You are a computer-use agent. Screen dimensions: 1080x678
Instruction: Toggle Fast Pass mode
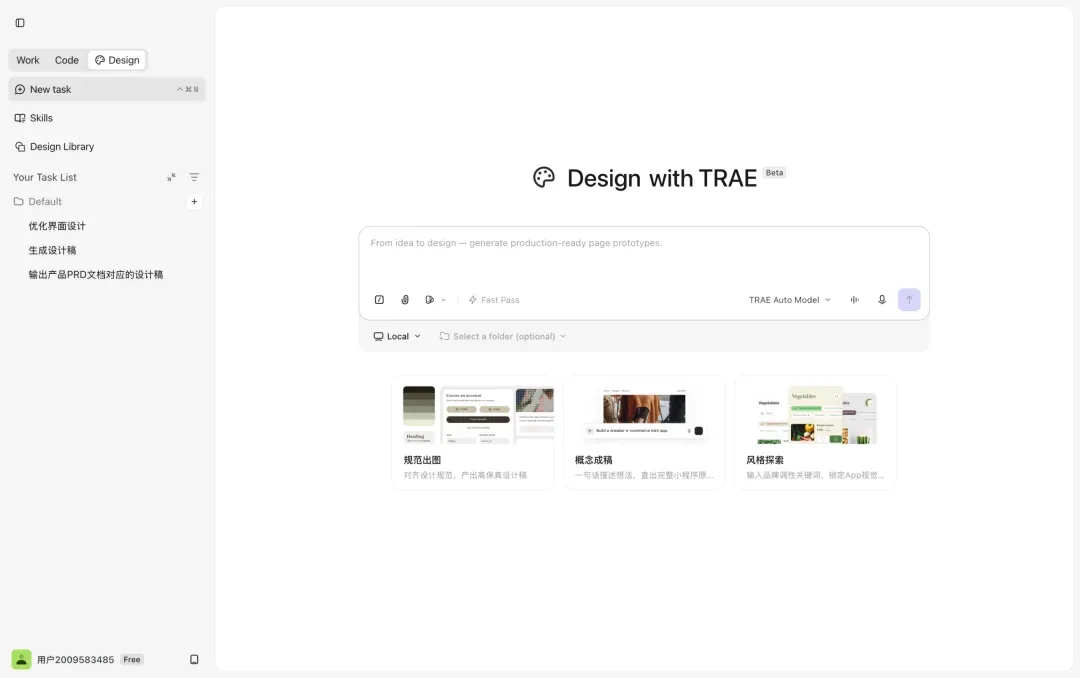[x=494, y=300]
